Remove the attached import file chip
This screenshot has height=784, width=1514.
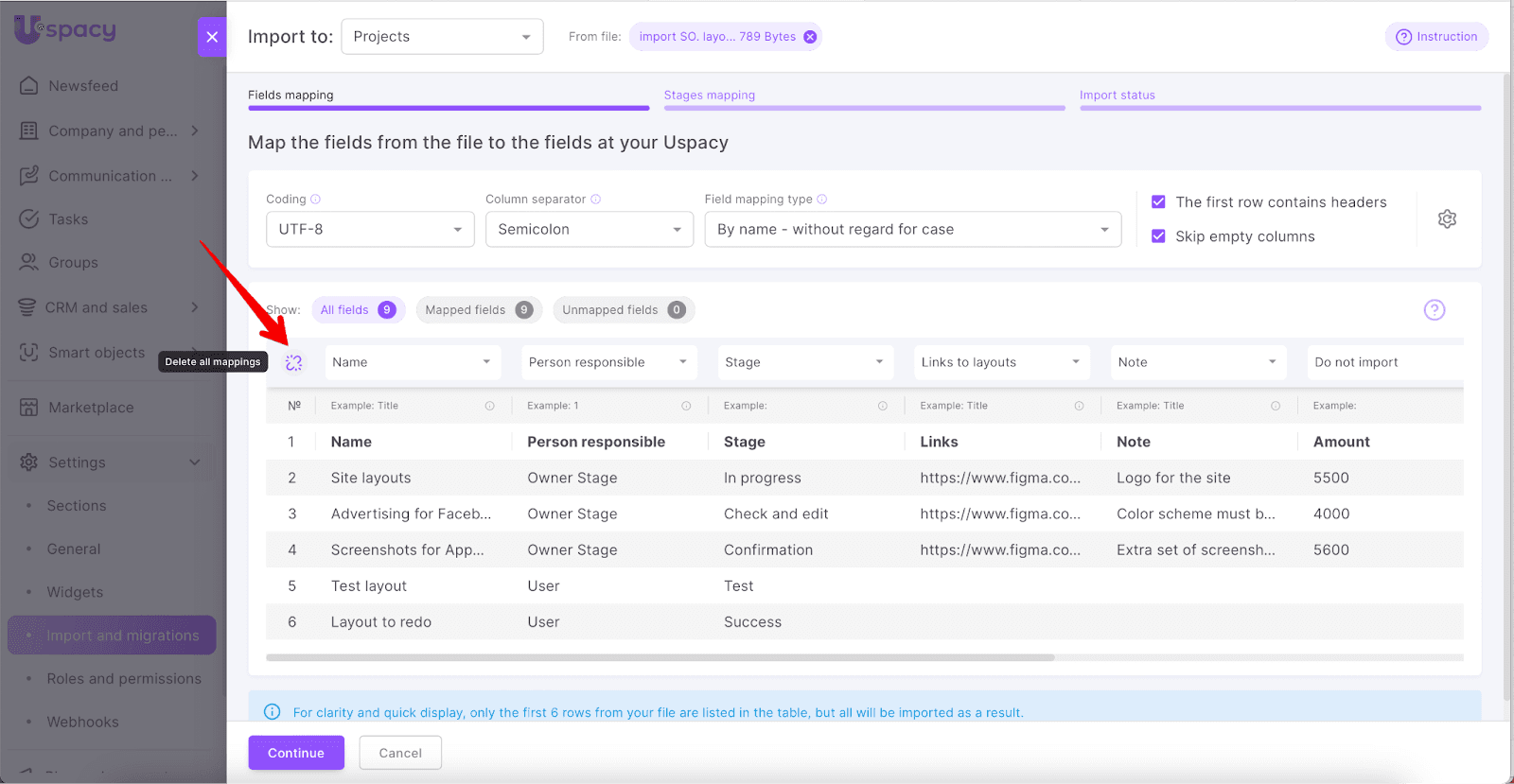(x=810, y=37)
